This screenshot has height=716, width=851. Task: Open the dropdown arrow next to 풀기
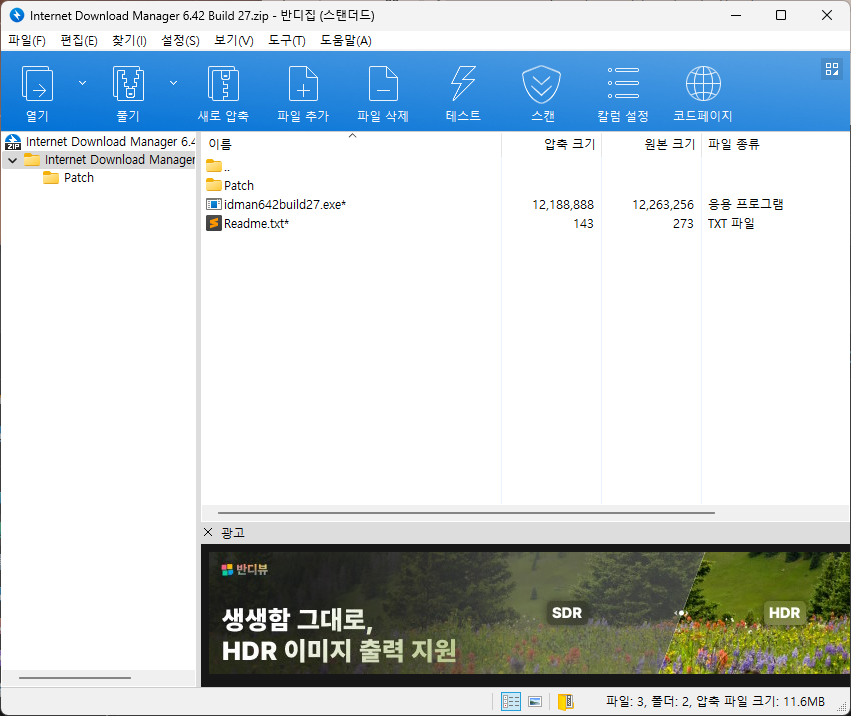tap(174, 83)
